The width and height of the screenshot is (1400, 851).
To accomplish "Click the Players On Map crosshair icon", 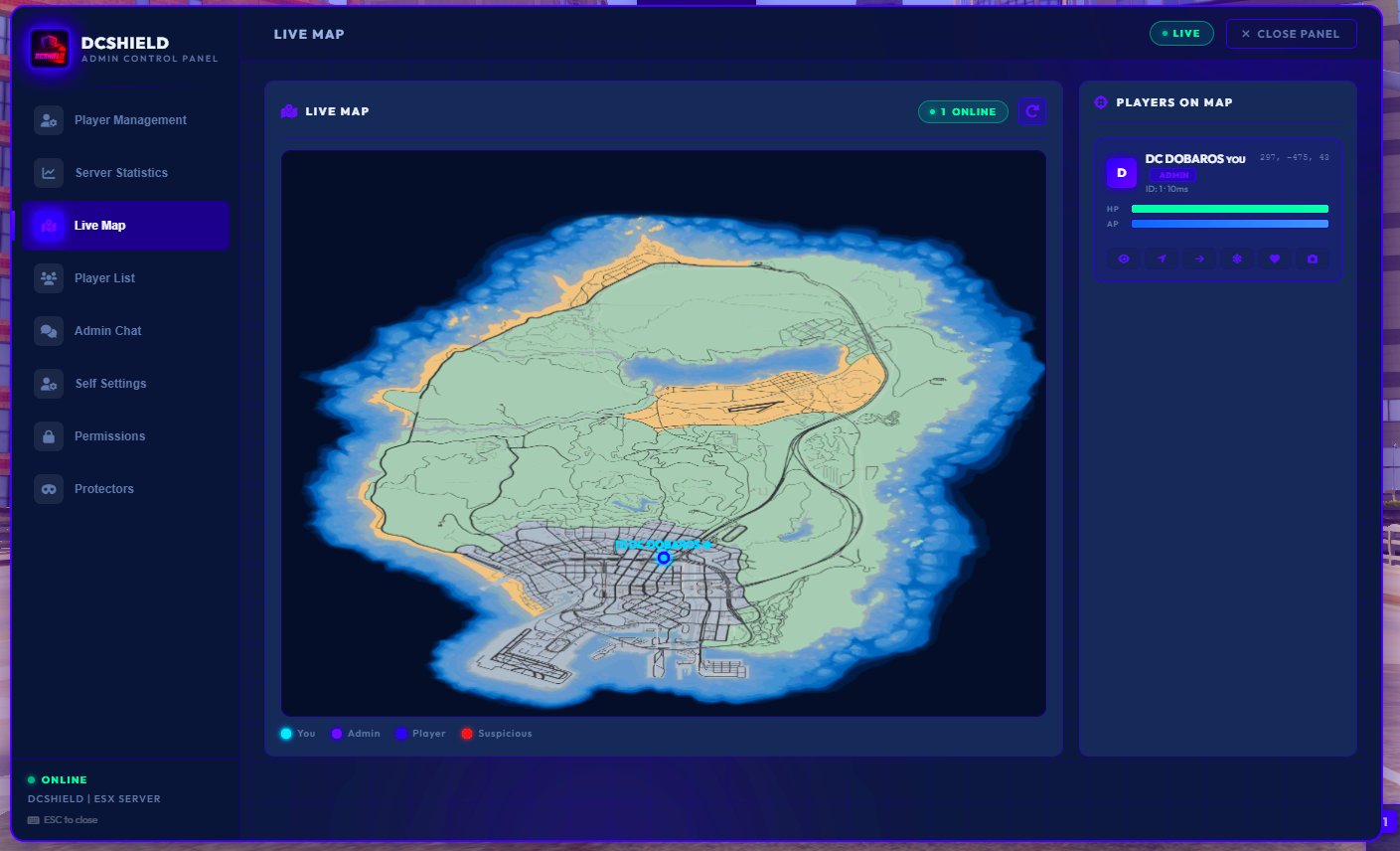I will 1101,102.
